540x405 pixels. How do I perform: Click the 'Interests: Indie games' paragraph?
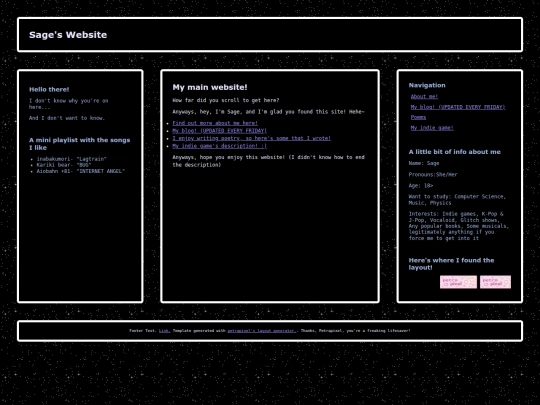point(458,226)
